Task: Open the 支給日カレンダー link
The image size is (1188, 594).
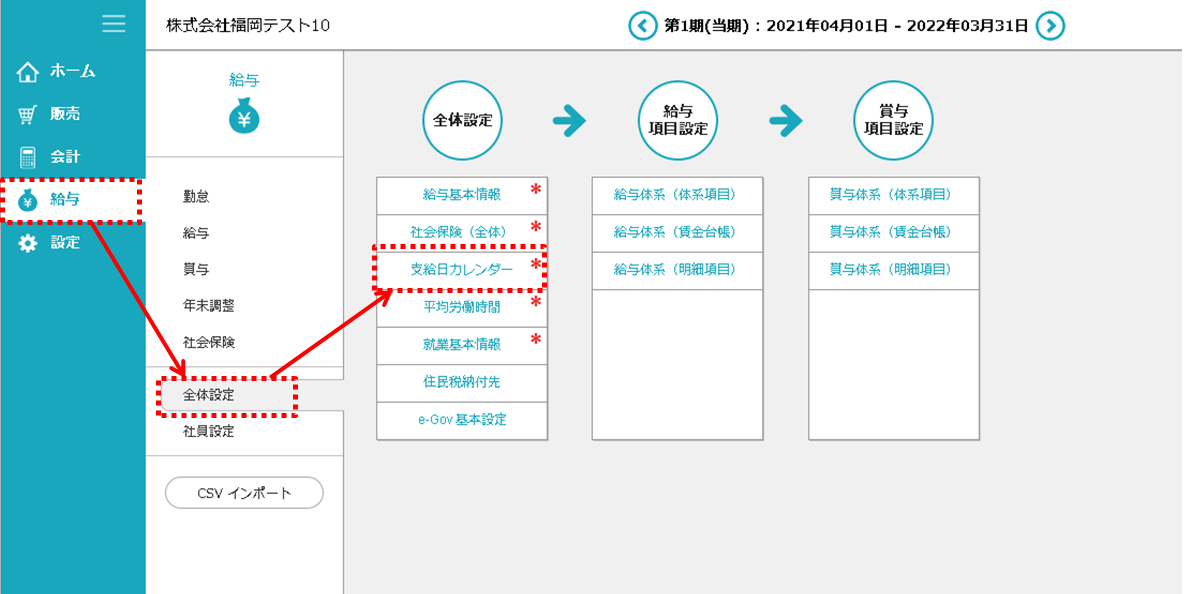Action: (461, 270)
